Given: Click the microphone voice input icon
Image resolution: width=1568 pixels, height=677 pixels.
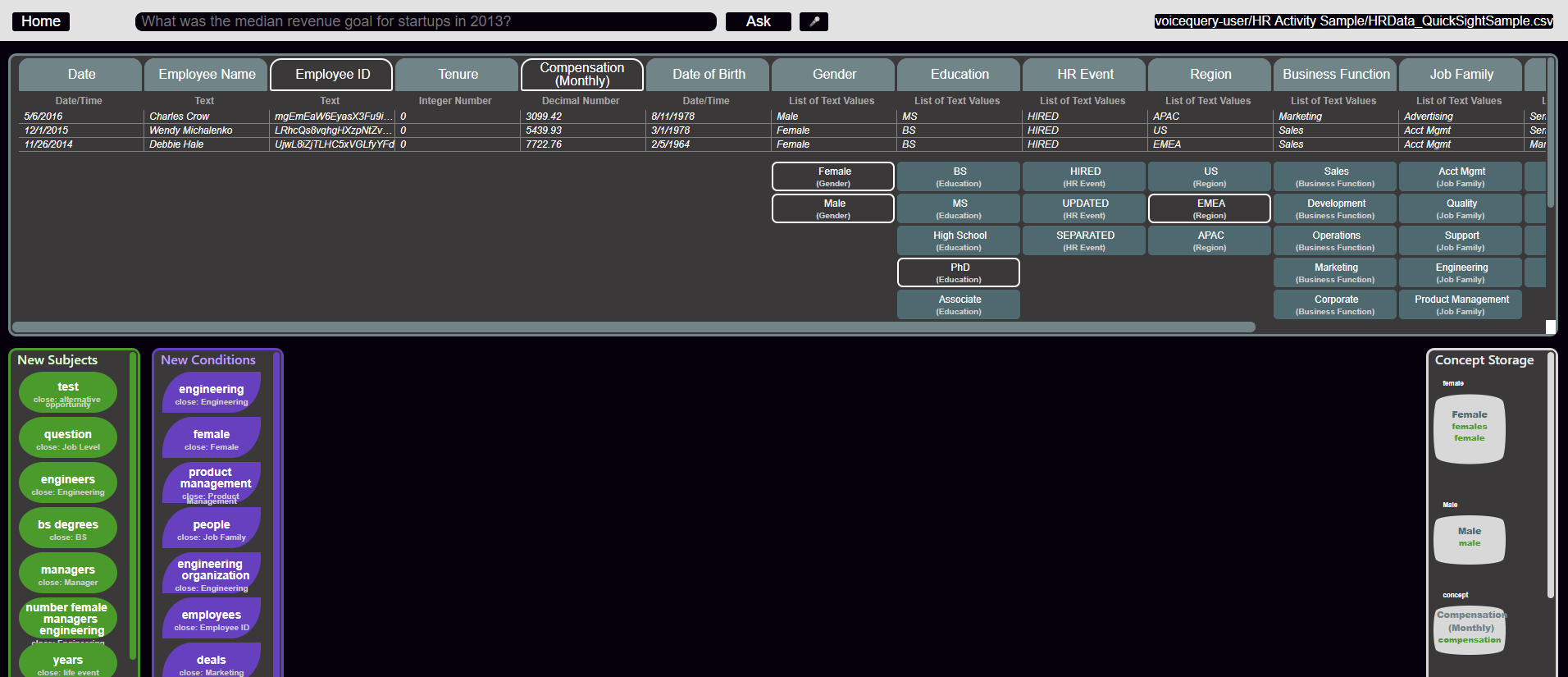Looking at the screenshot, I should (x=814, y=21).
